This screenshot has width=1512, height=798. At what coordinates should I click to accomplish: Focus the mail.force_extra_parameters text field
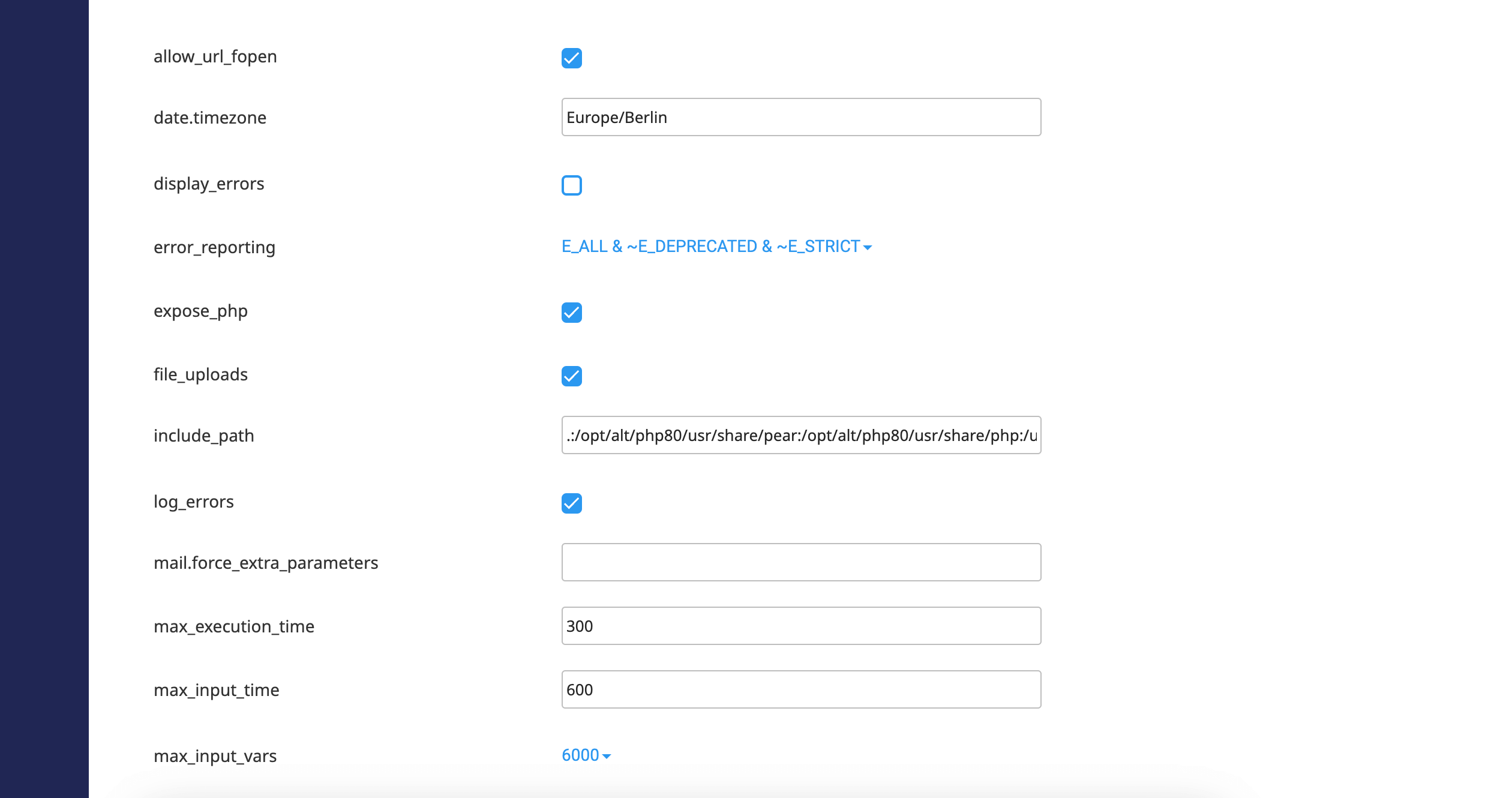(801, 562)
